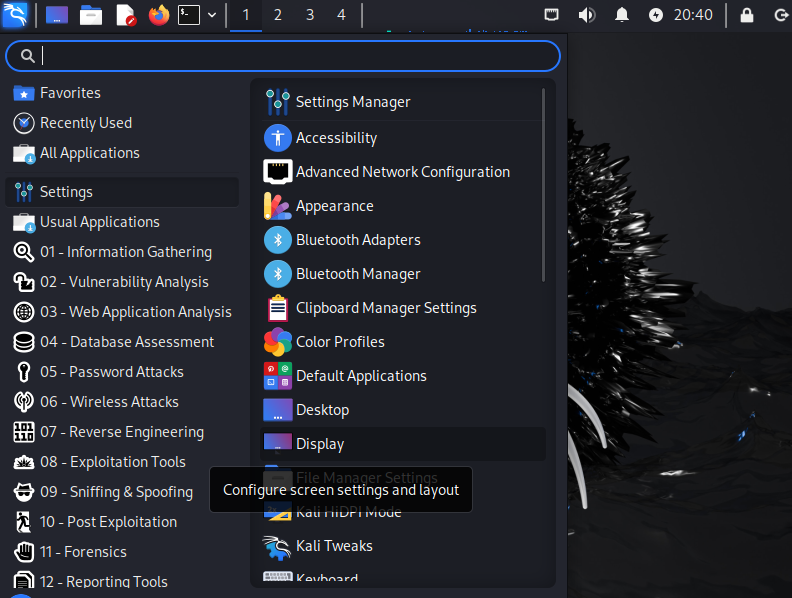The image size is (792, 598).
Task: Open 01 - Information Gathering category
Action: click(x=121, y=252)
